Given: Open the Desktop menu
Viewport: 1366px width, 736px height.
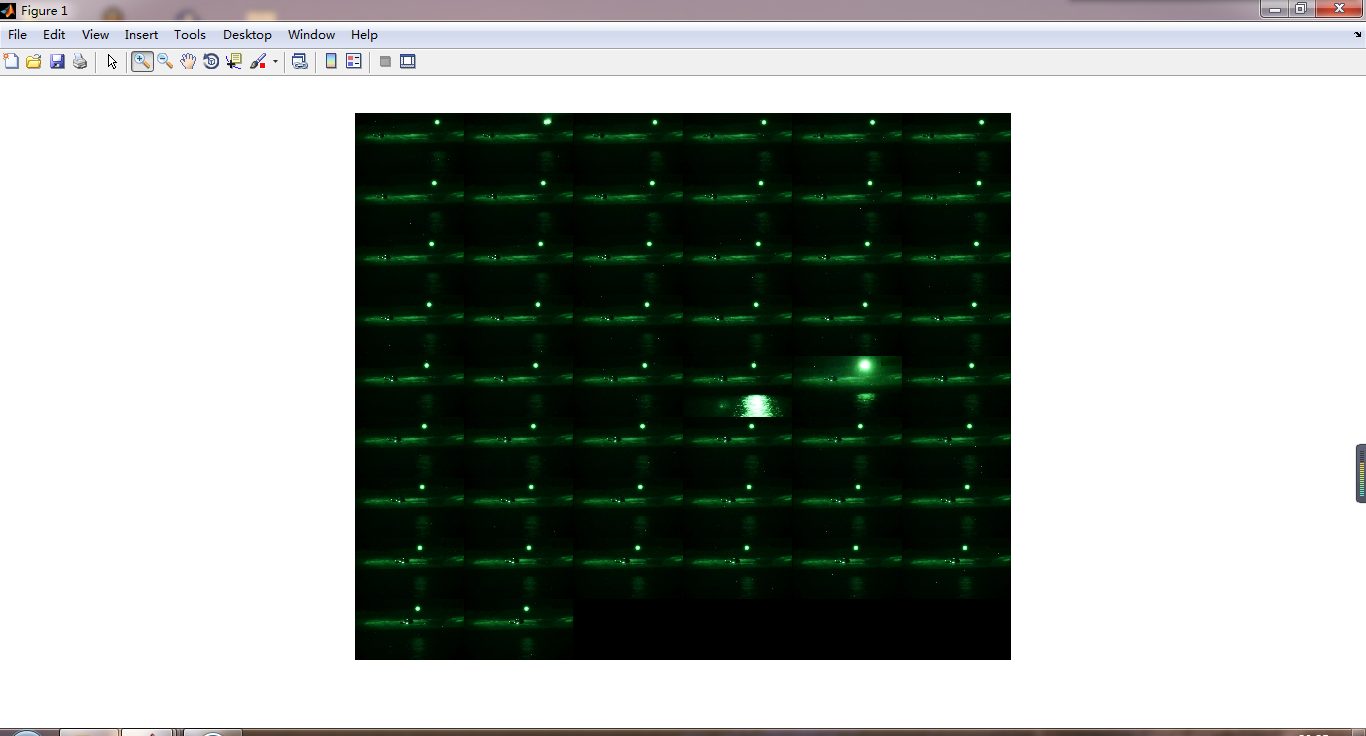Looking at the screenshot, I should [247, 35].
